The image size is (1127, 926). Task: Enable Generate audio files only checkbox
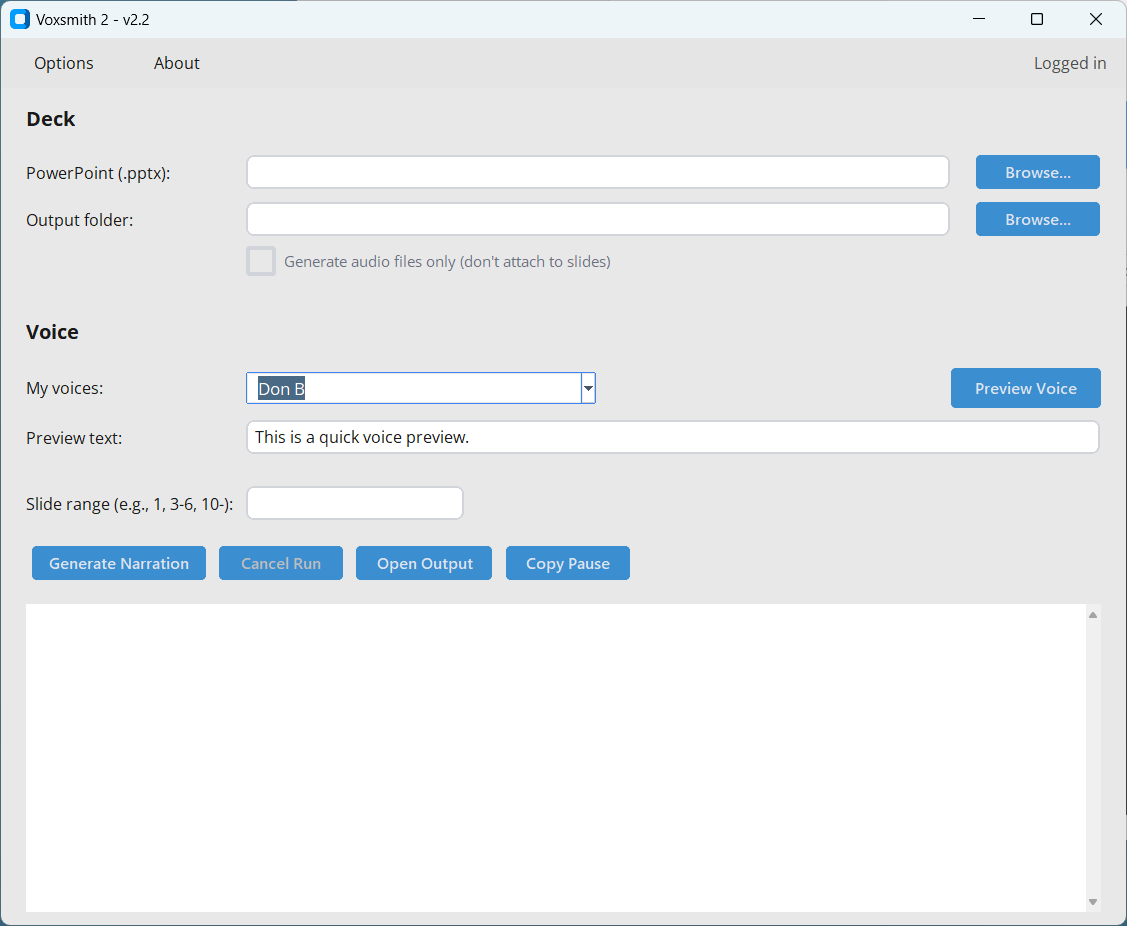(261, 261)
